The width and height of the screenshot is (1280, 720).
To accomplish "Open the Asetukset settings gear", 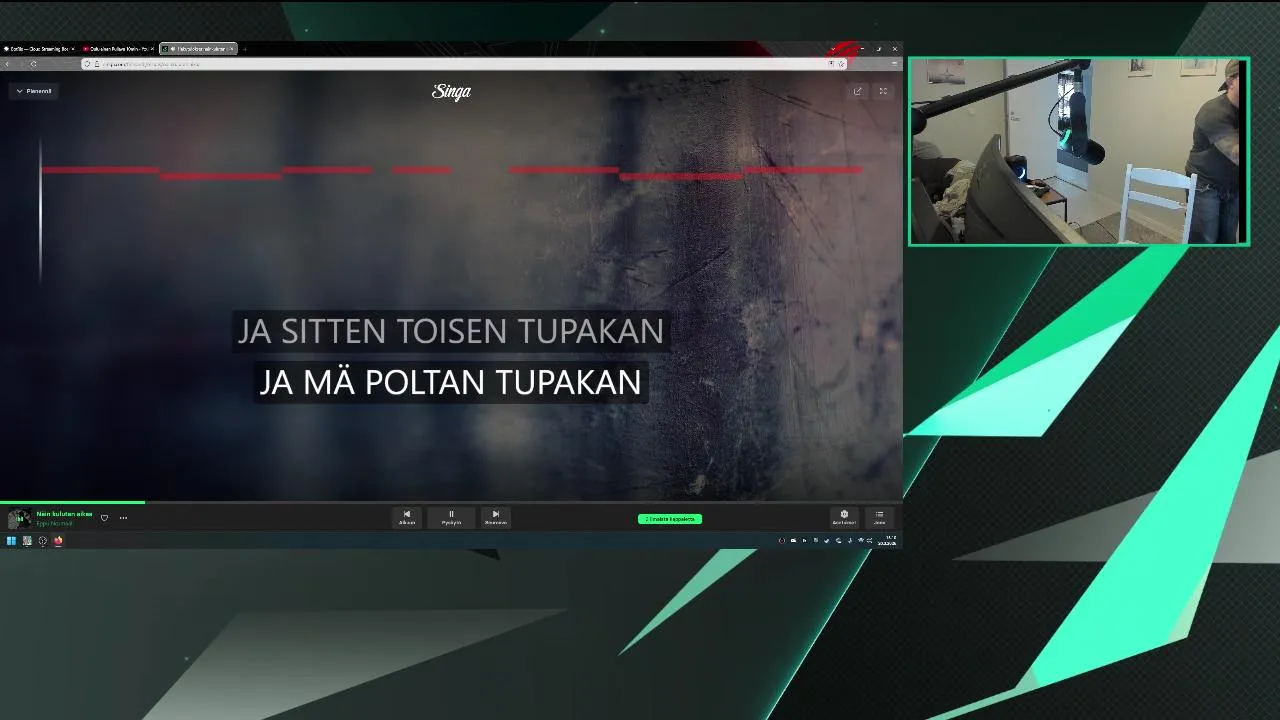I will pyautogui.click(x=844, y=517).
